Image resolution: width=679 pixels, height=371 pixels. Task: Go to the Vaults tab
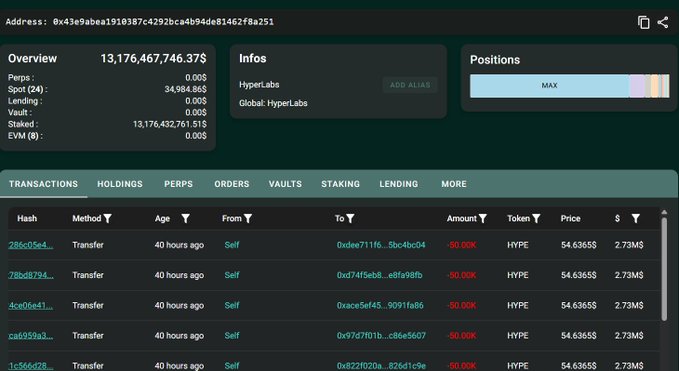(x=285, y=184)
